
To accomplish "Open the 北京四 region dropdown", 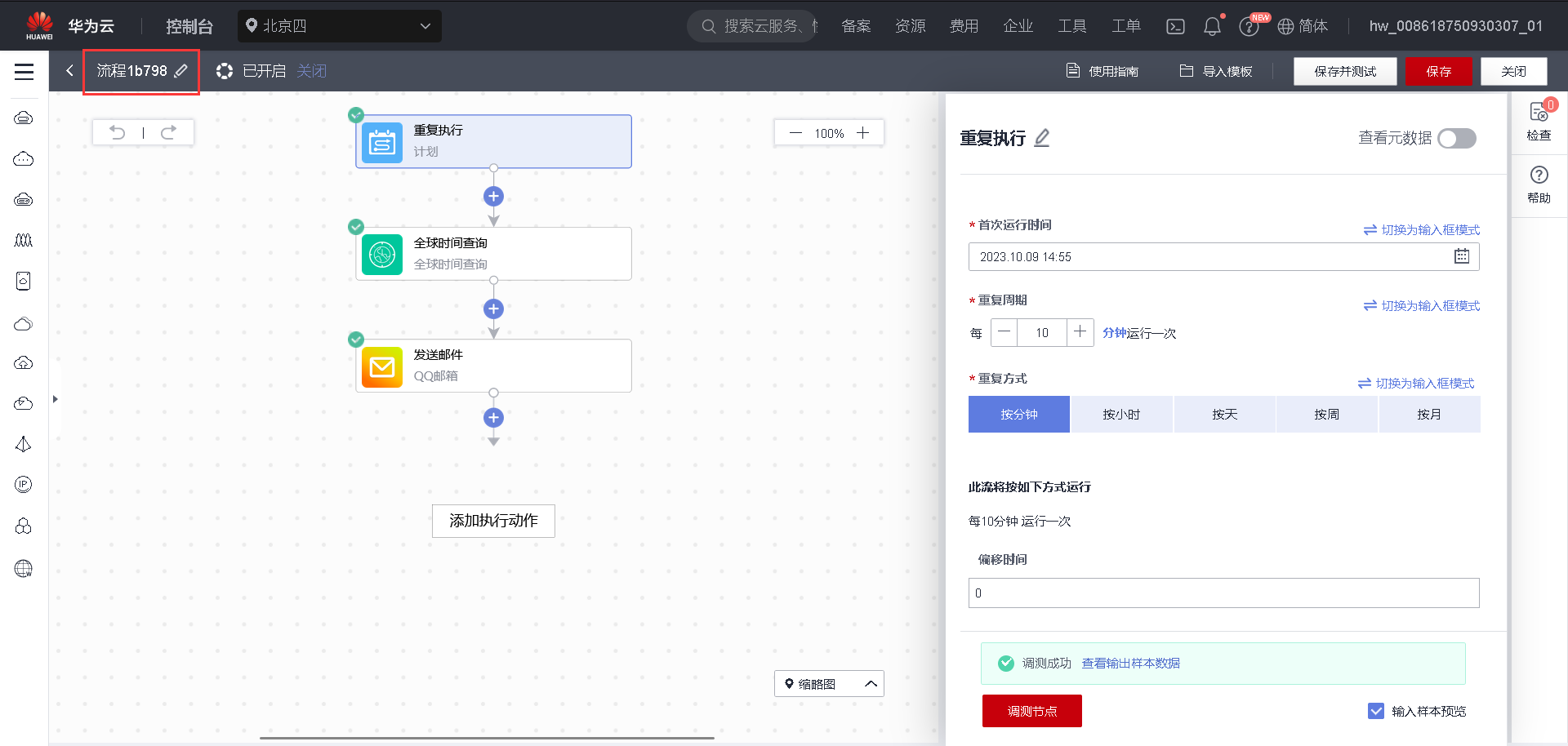I will click(x=340, y=25).
